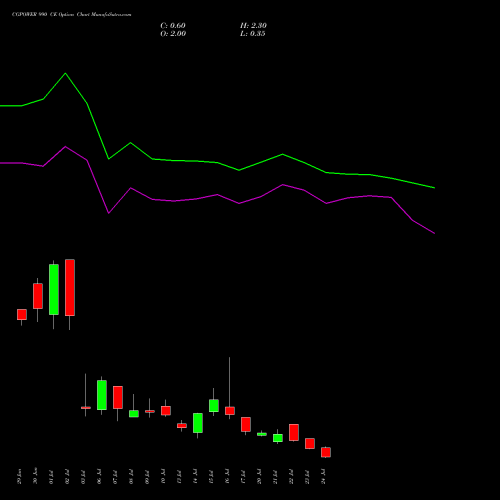Image resolution: width=500 pixels, height=500 pixels.
Task: Select the high value H: 2.30
Action: click(253, 26)
